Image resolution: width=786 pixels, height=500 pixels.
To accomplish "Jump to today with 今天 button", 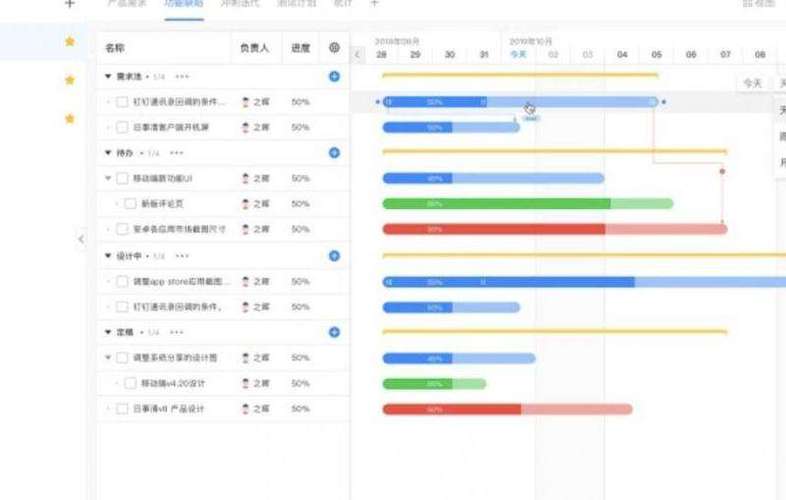I will coord(752,83).
